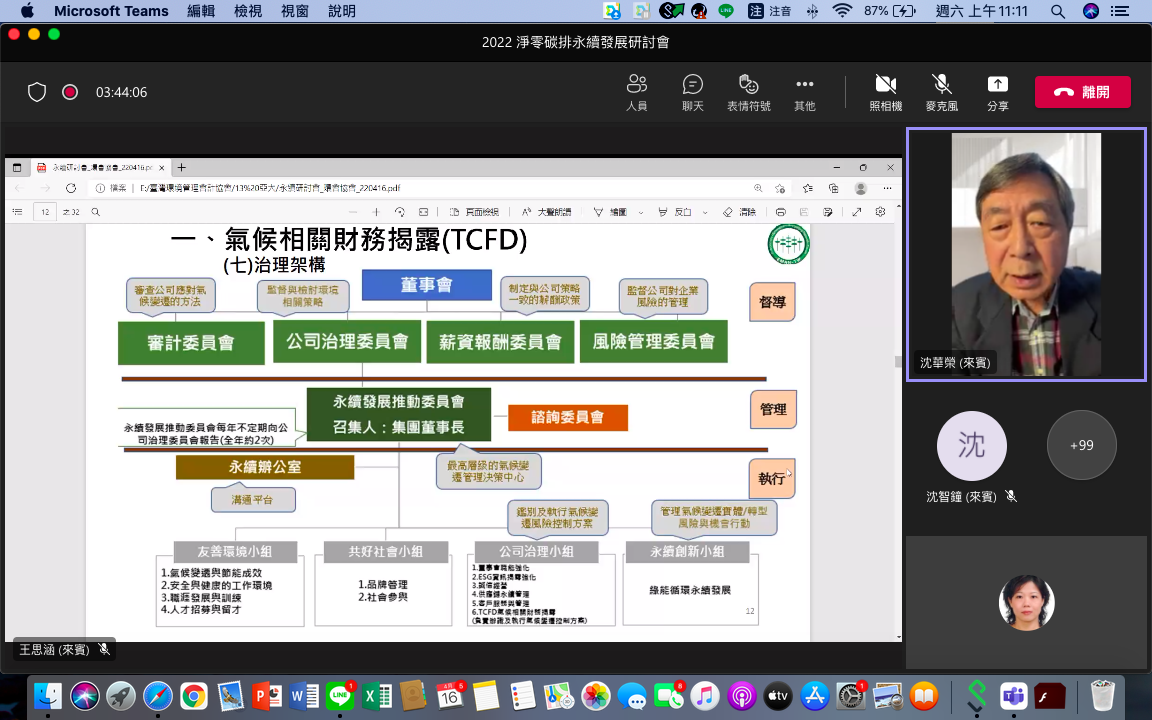
Task: Open the 人員 participants panel
Action: [x=636, y=93]
